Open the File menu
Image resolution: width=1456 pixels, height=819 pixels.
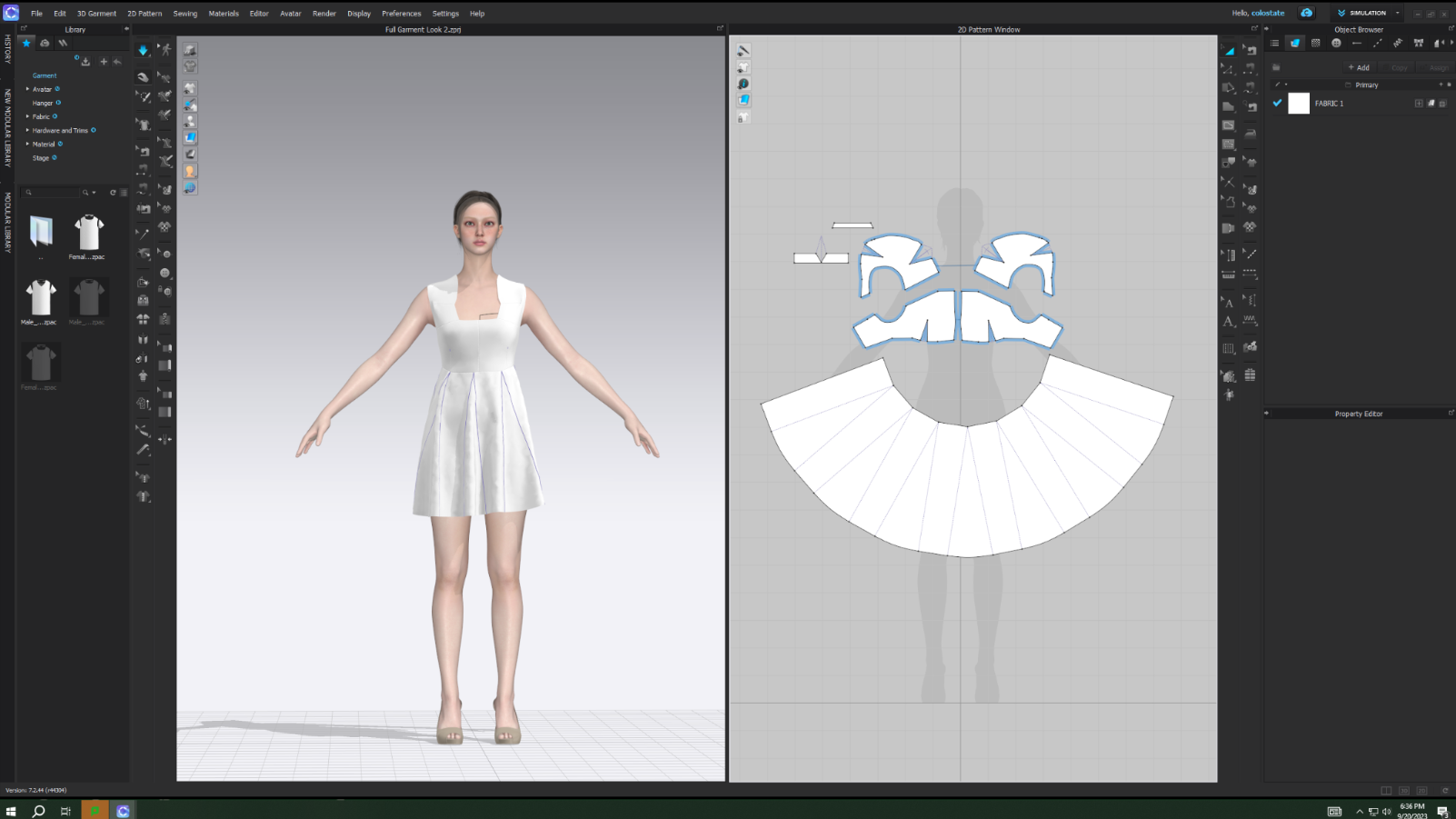coord(36,14)
